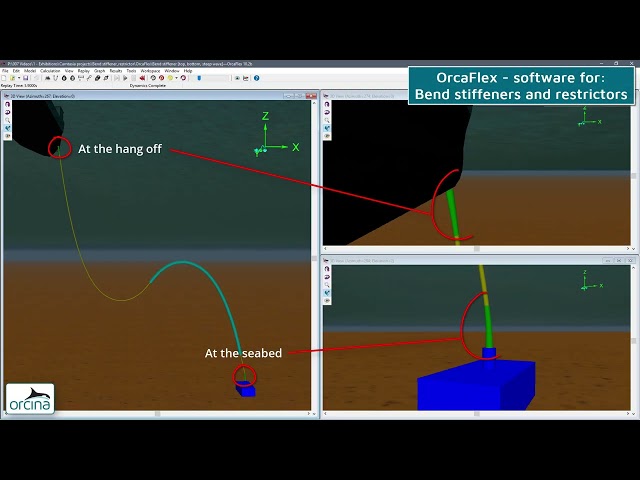Click the red circular replay icon before slider
640x480 pixels.
pyautogui.click(x=183, y=78)
